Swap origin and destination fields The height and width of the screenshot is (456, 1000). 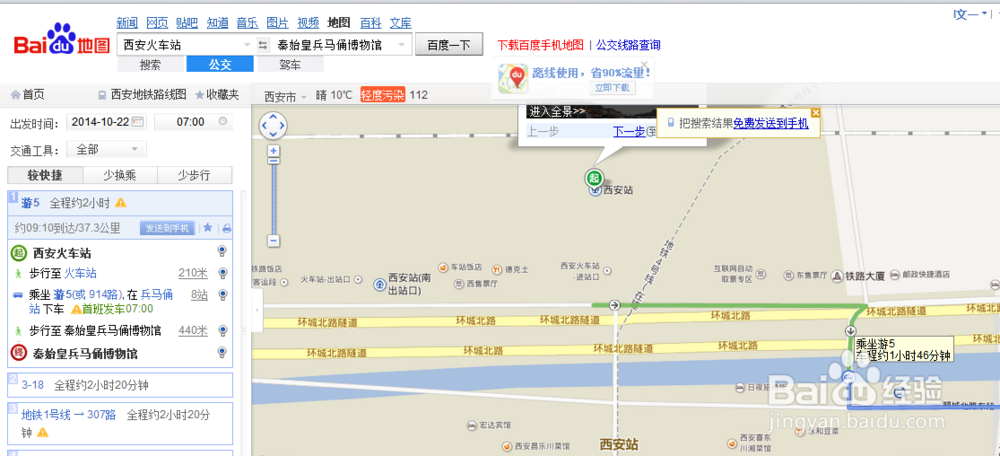(263, 45)
